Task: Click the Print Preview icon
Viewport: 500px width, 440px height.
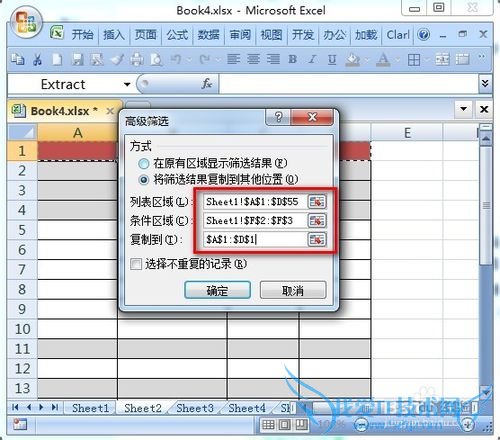Action: coord(156,60)
